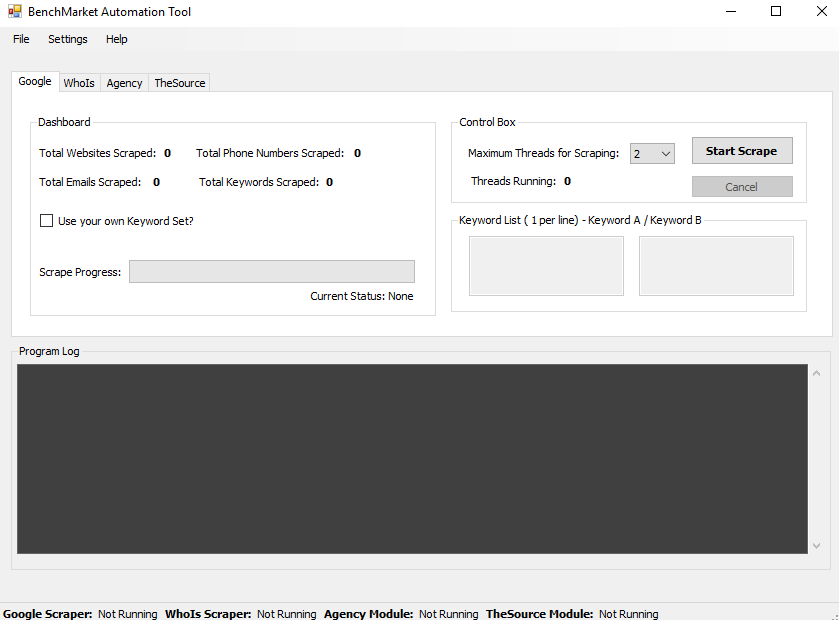This screenshot has width=839, height=620.
Task: Open the Settings menu
Action: (x=67, y=39)
